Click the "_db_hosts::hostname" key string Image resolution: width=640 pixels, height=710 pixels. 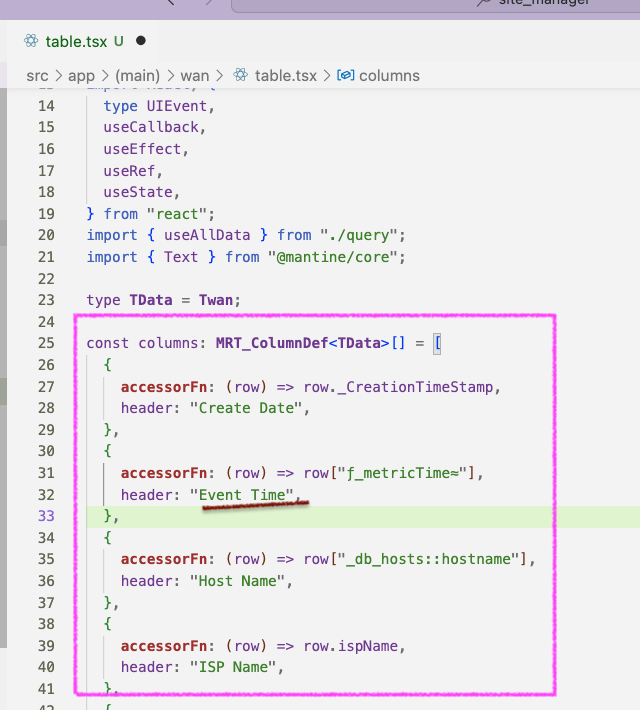(x=428, y=559)
